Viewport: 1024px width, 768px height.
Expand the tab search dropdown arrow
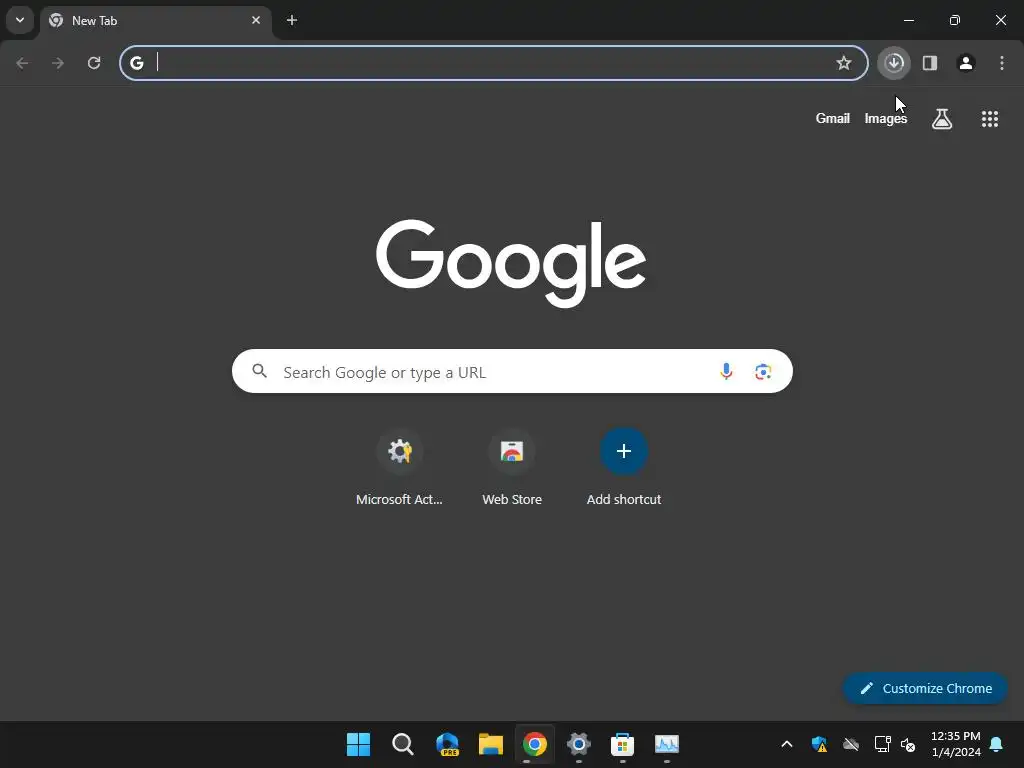(20, 20)
